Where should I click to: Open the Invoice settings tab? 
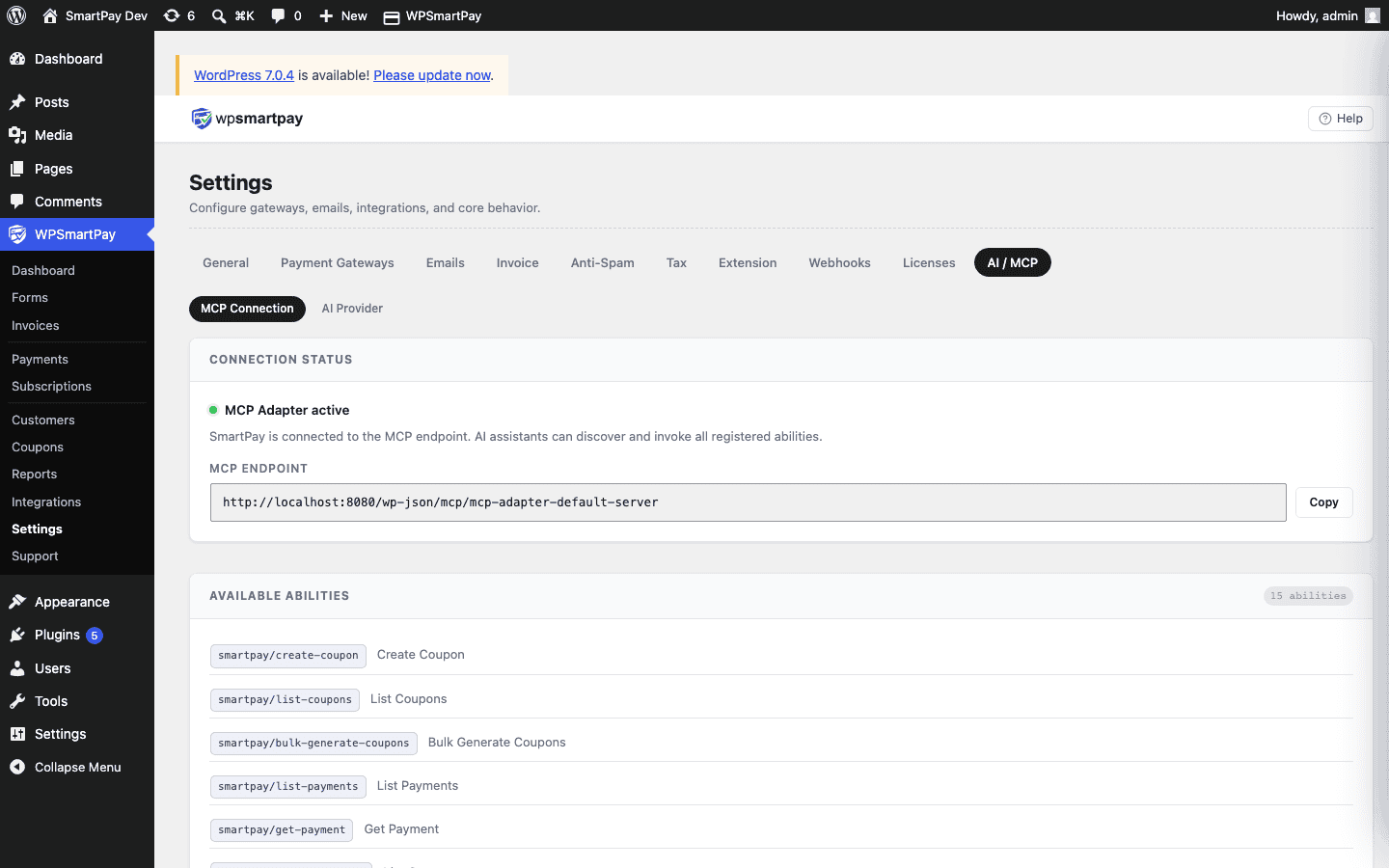point(518,262)
